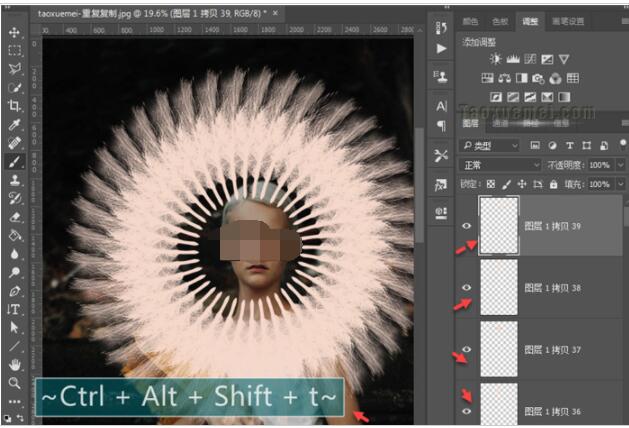
Task: Add an Exposure adjustment
Action: [x=547, y=59]
